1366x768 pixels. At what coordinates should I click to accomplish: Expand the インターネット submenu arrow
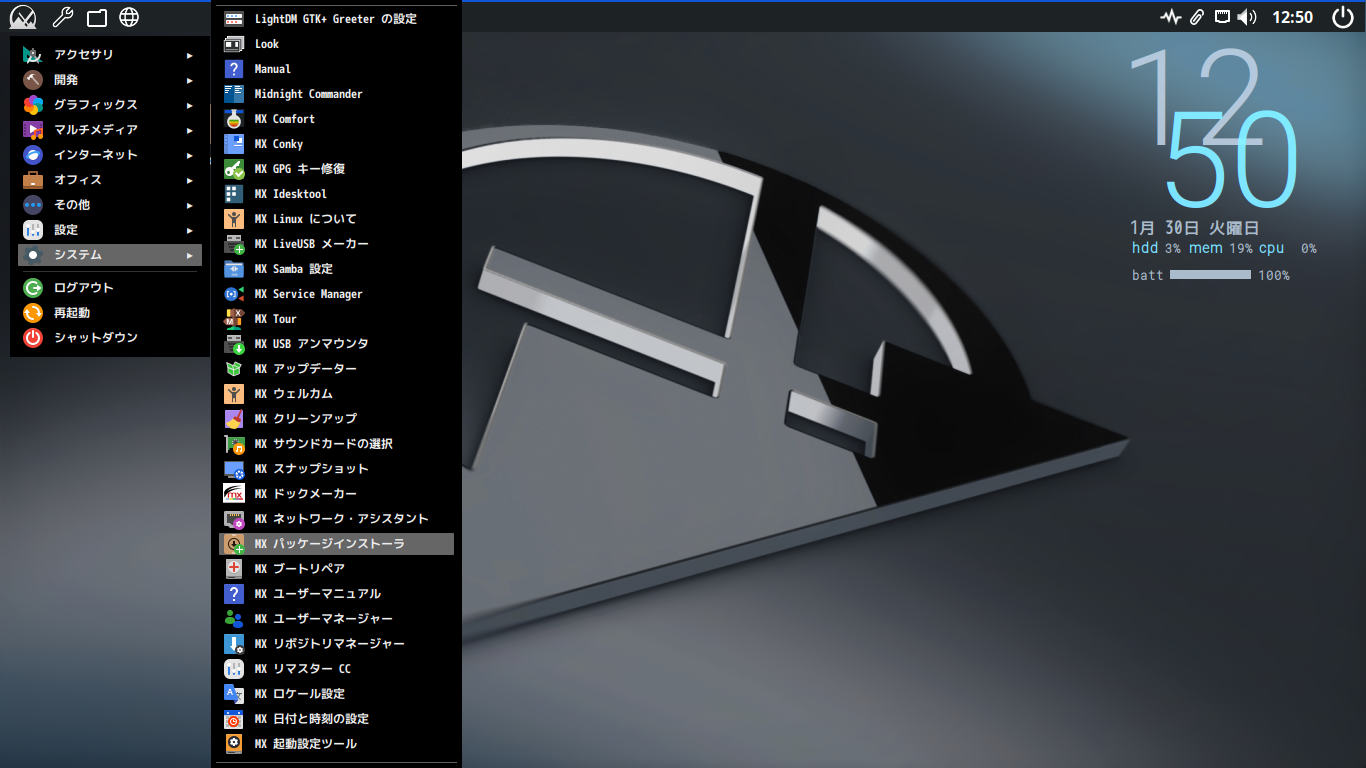point(190,156)
